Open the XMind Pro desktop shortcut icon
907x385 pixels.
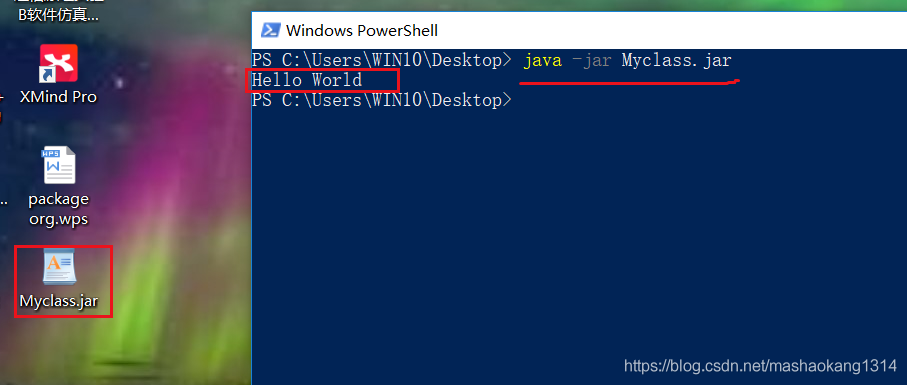58,63
